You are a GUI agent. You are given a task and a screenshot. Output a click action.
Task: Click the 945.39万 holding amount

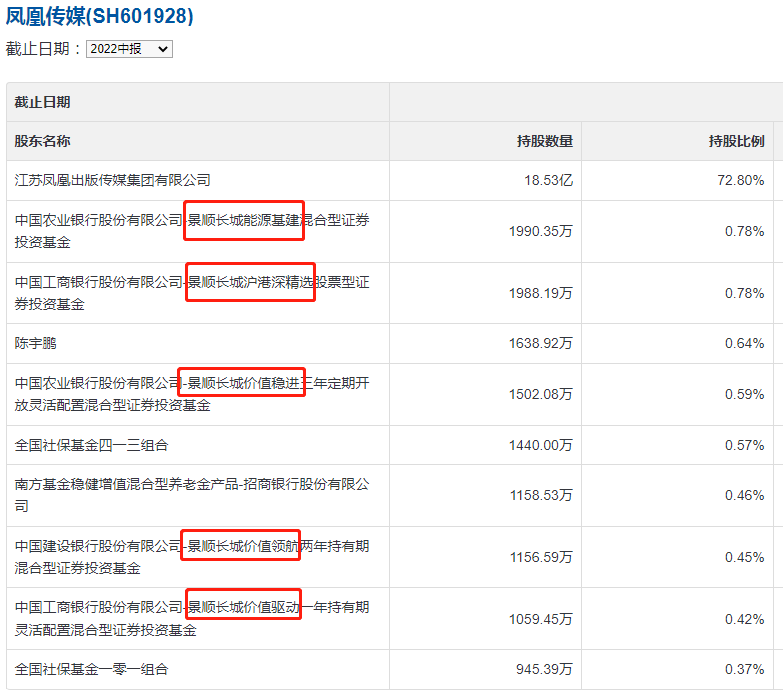click(x=544, y=669)
